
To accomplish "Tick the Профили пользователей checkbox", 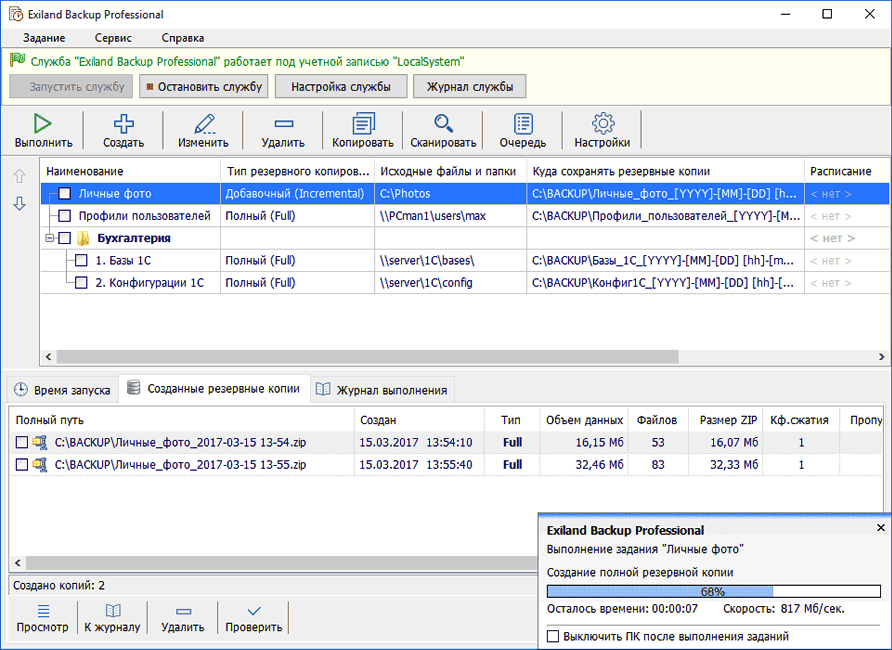I will 65,216.
